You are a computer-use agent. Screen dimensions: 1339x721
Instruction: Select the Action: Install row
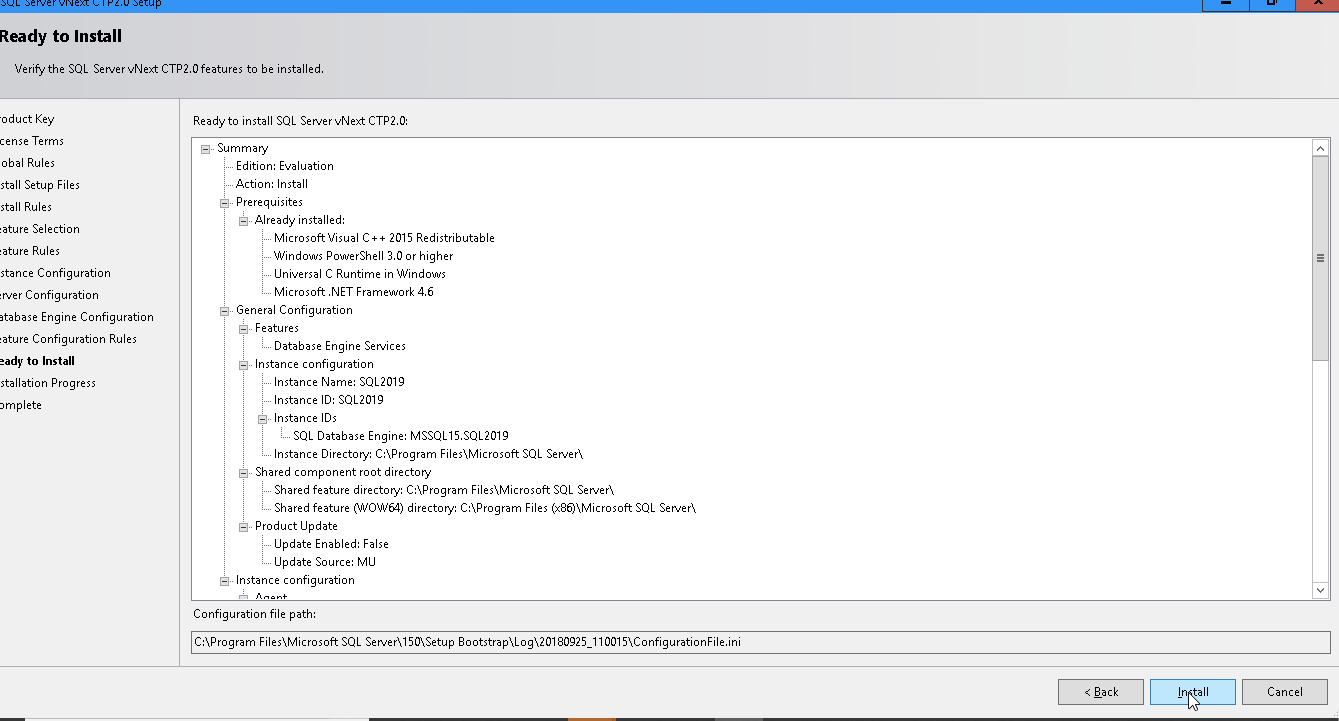click(x=272, y=184)
